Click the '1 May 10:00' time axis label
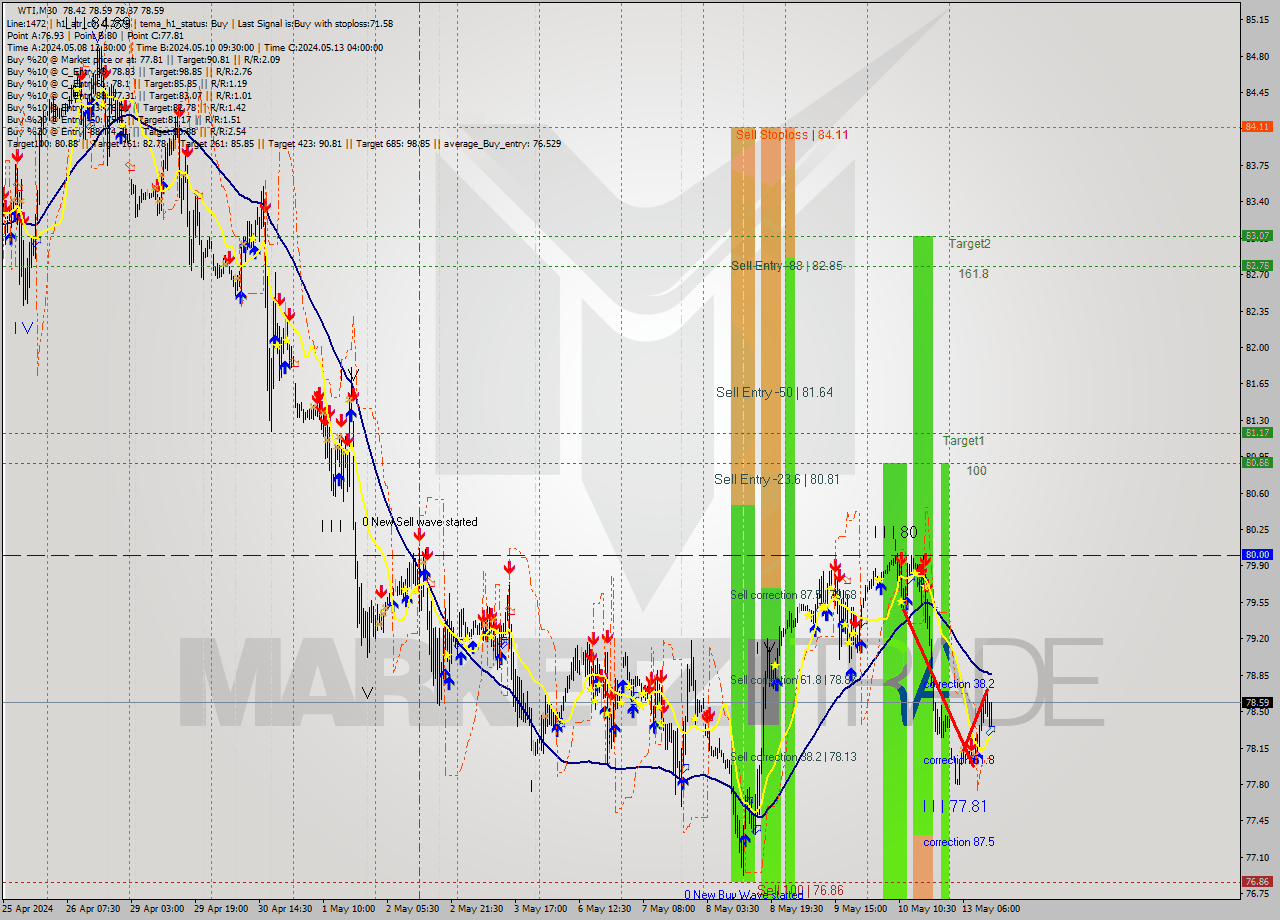 (349, 909)
